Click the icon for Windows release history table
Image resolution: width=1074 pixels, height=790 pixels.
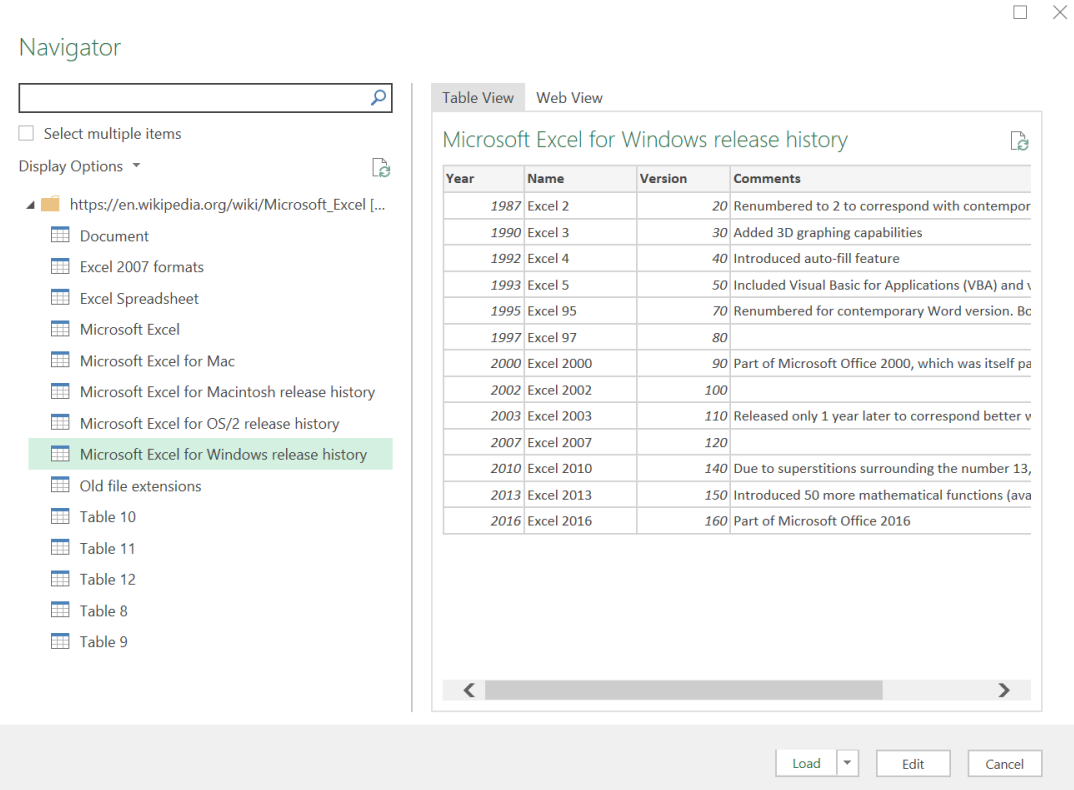[60, 454]
